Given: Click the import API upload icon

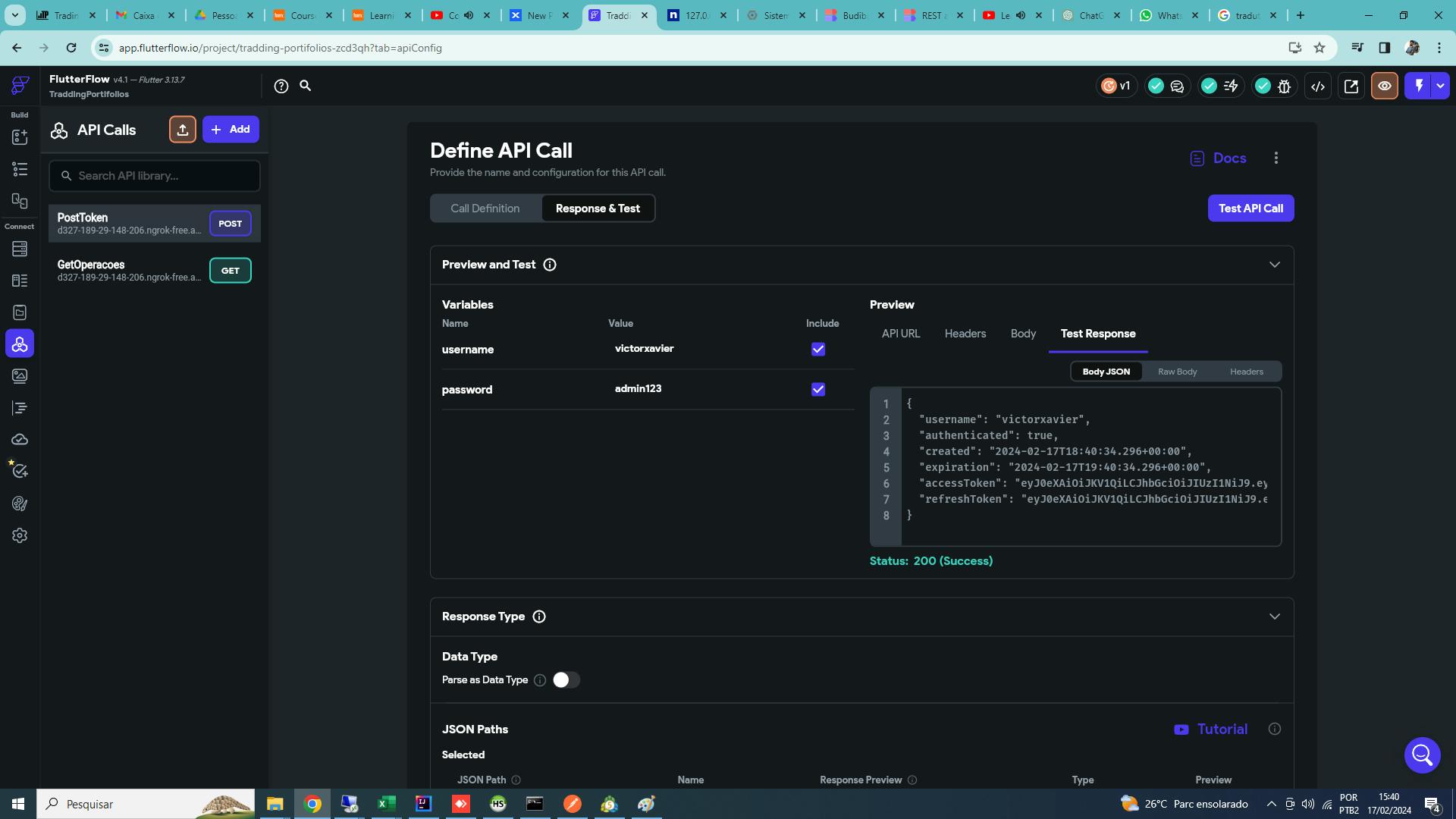Looking at the screenshot, I should [182, 130].
